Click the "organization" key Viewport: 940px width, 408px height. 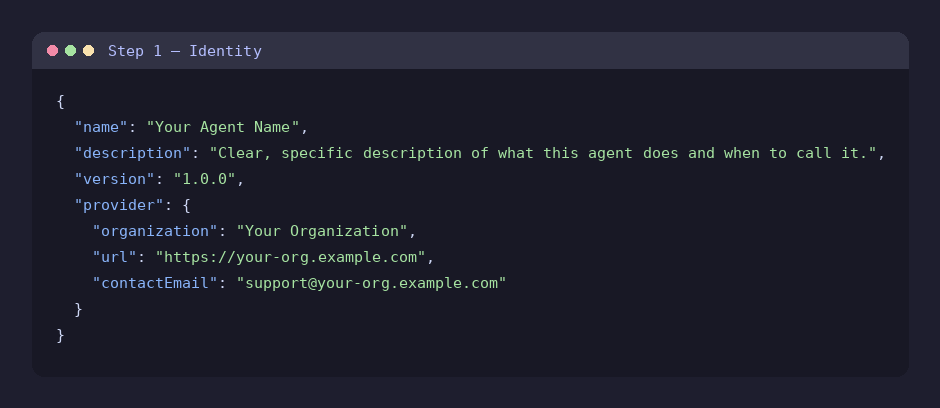click(155, 231)
